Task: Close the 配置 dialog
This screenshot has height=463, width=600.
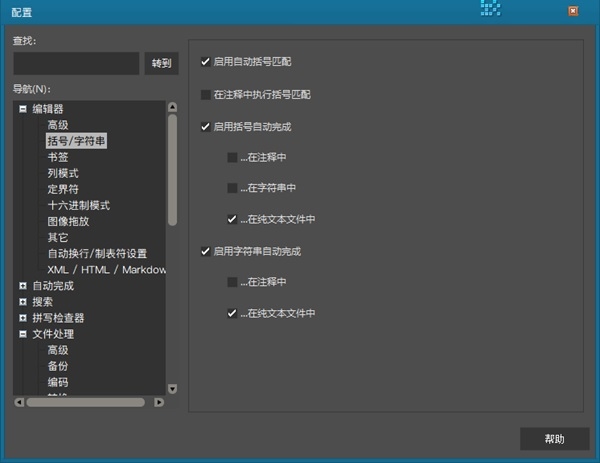Action: point(573,11)
